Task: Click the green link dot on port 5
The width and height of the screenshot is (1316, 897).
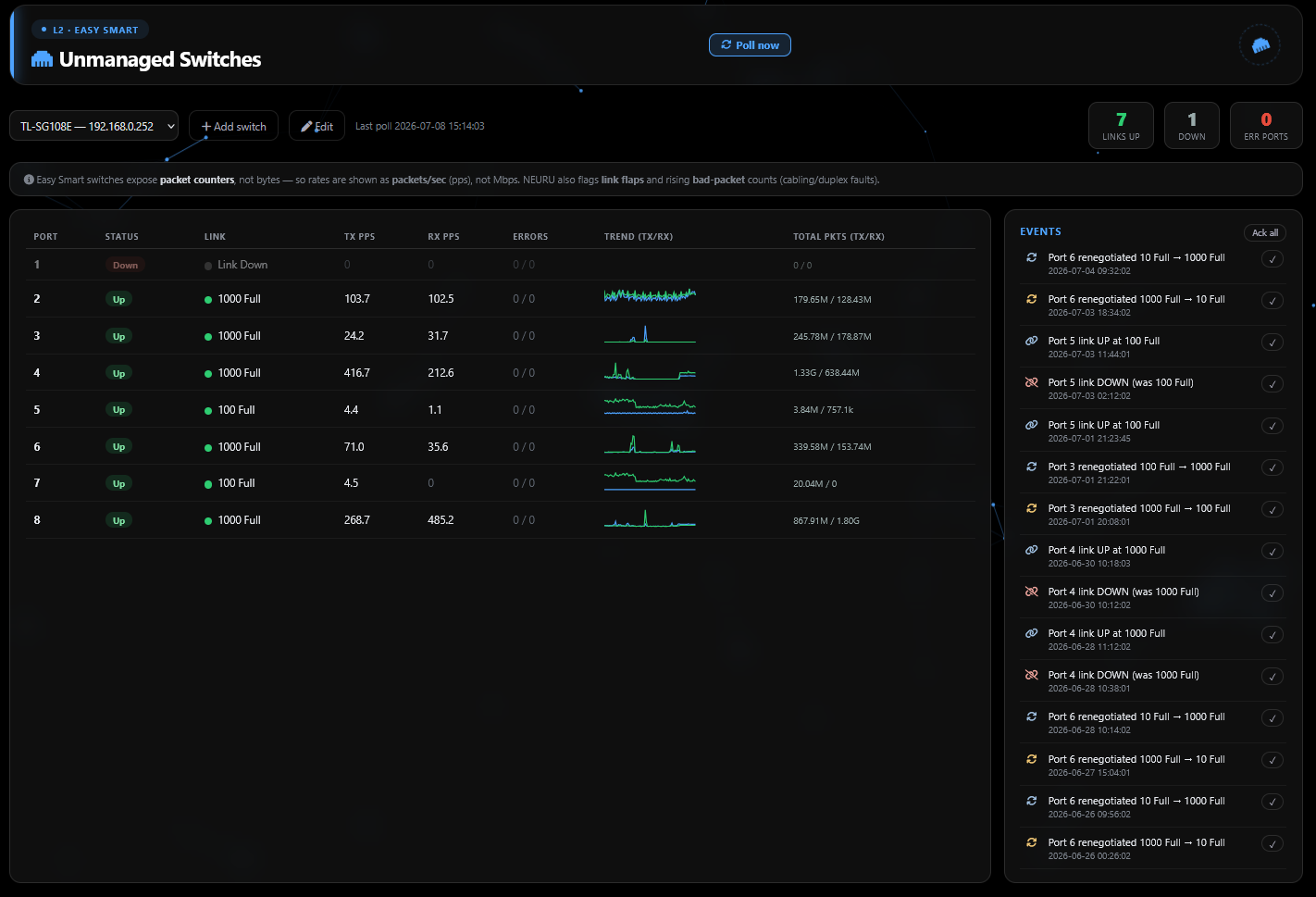Action: click(208, 411)
